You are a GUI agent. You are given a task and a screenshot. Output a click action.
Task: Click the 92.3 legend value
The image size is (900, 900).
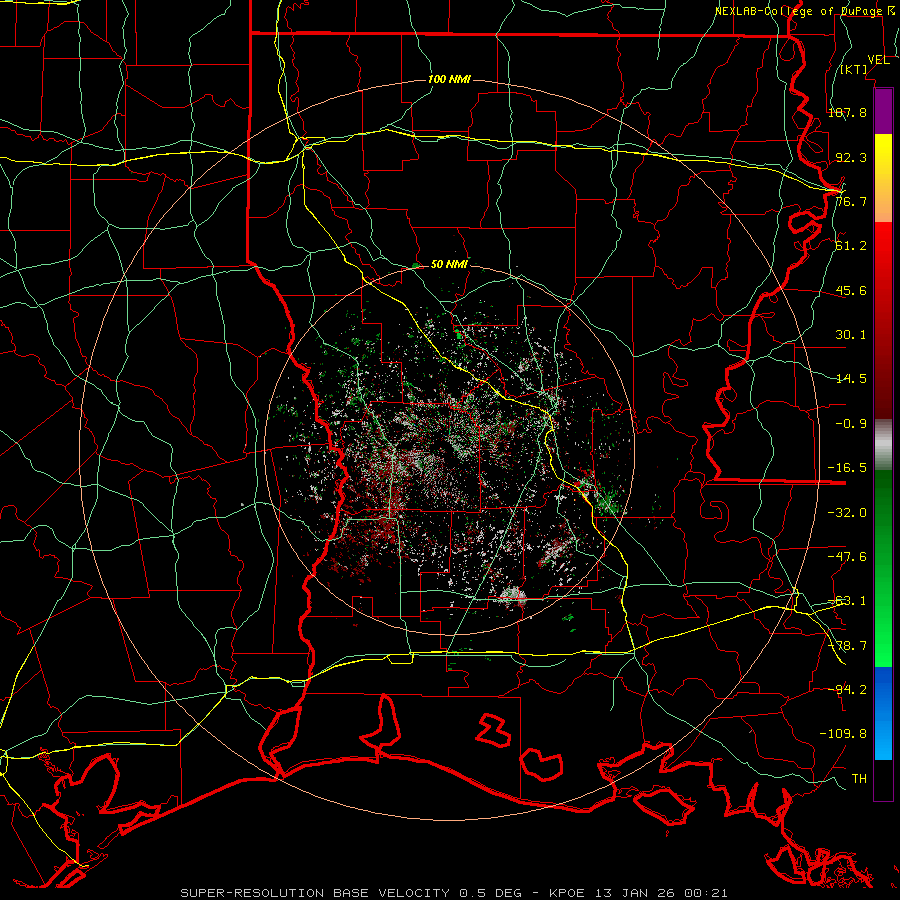click(x=851, y=157)
